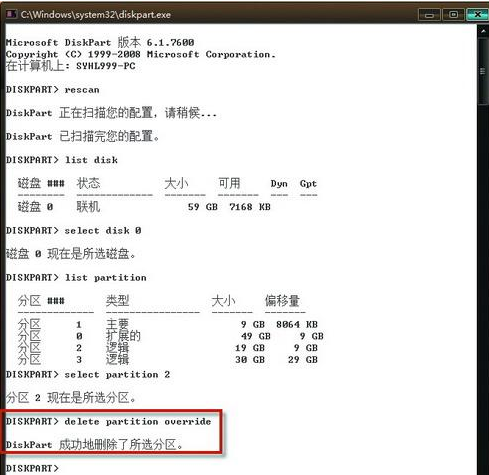
Task: Click the "rescan" command text
Action: click(x=82, y=90)
